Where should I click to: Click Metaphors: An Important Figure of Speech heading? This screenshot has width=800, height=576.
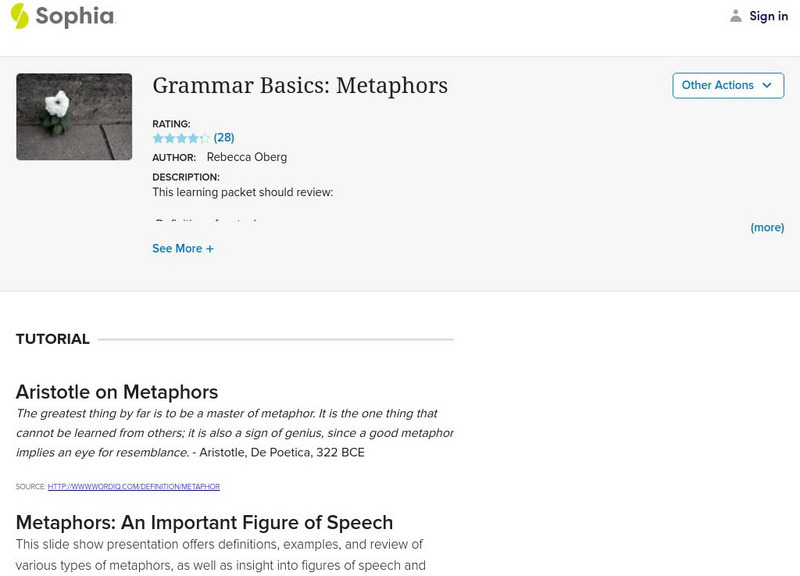[204, 522]
